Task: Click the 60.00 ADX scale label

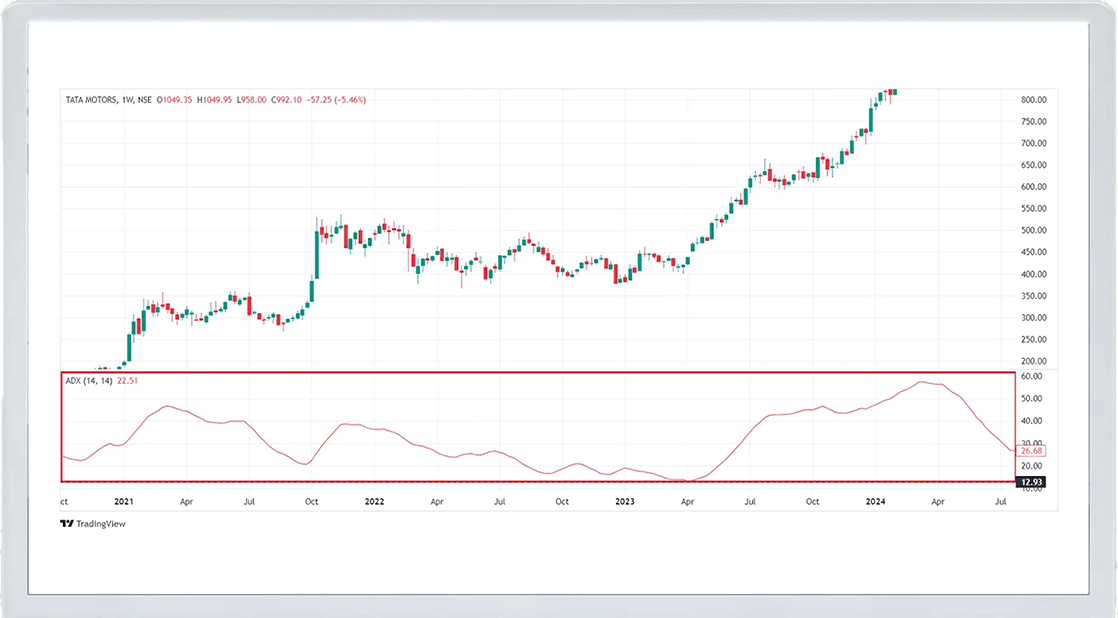Action: (x=1032, y=377)
